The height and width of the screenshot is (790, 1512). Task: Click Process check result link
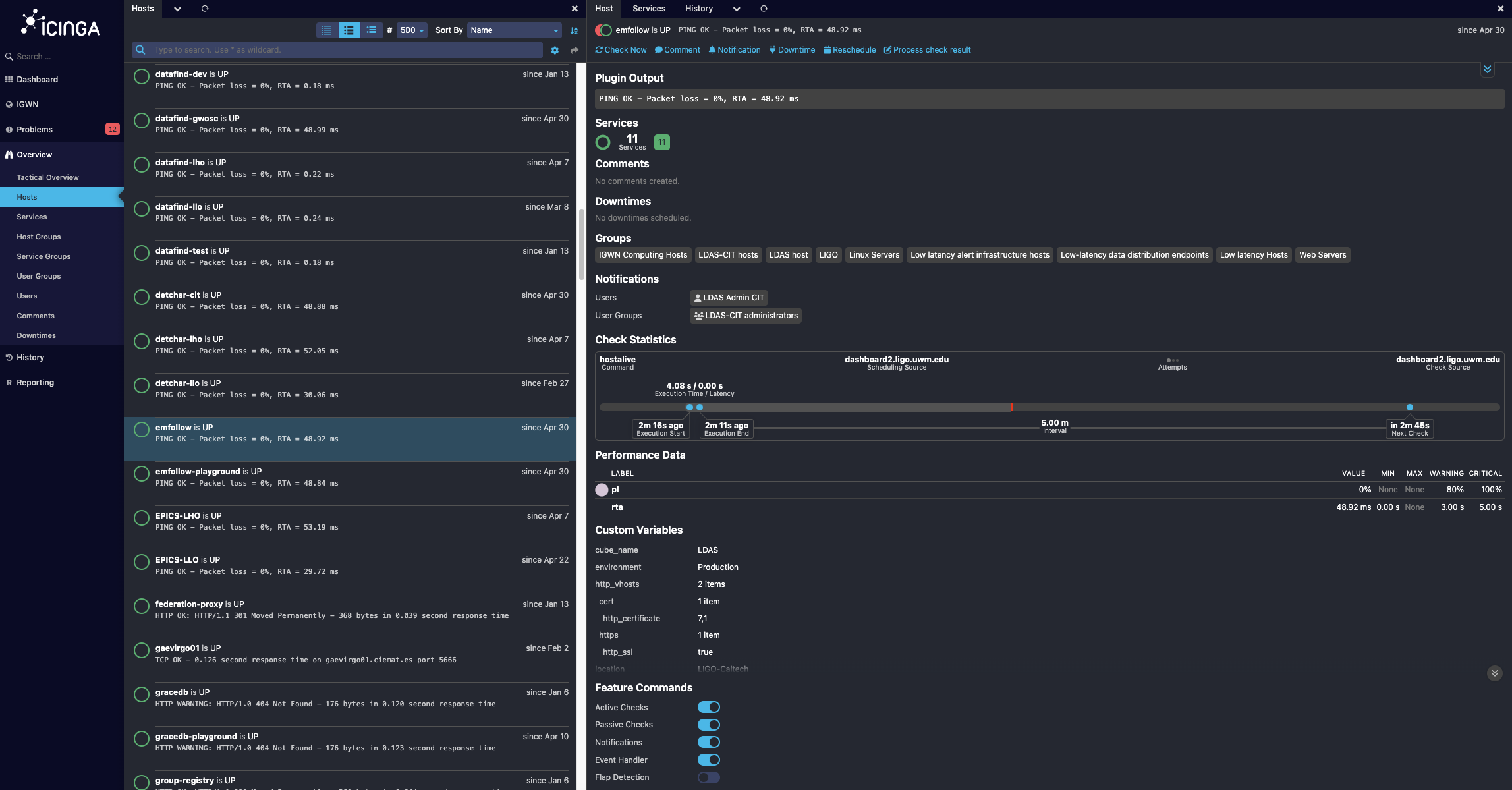(x=927, y=50)
